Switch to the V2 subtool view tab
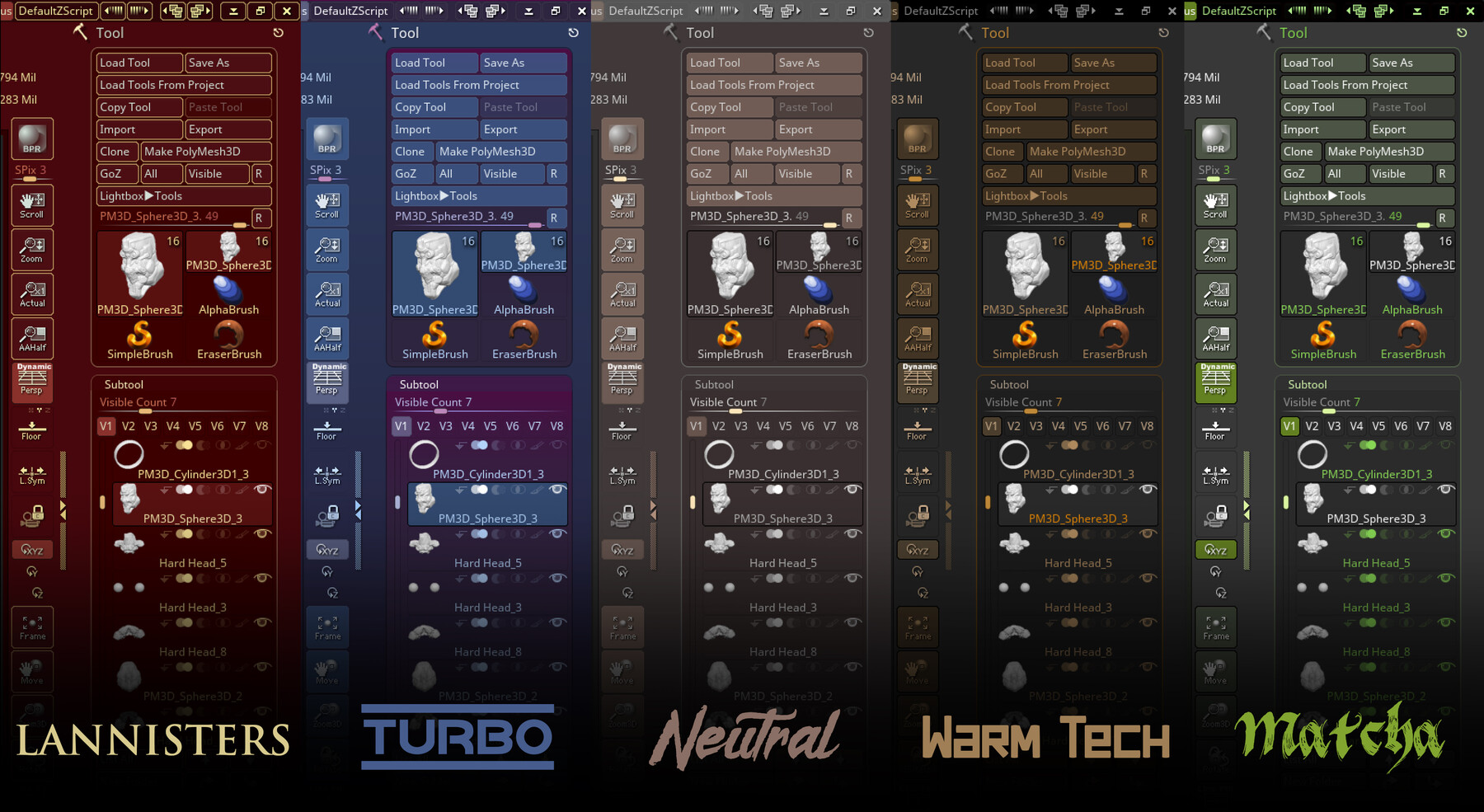Screen dimensions: 1484x812 click(x=128, y=426)
